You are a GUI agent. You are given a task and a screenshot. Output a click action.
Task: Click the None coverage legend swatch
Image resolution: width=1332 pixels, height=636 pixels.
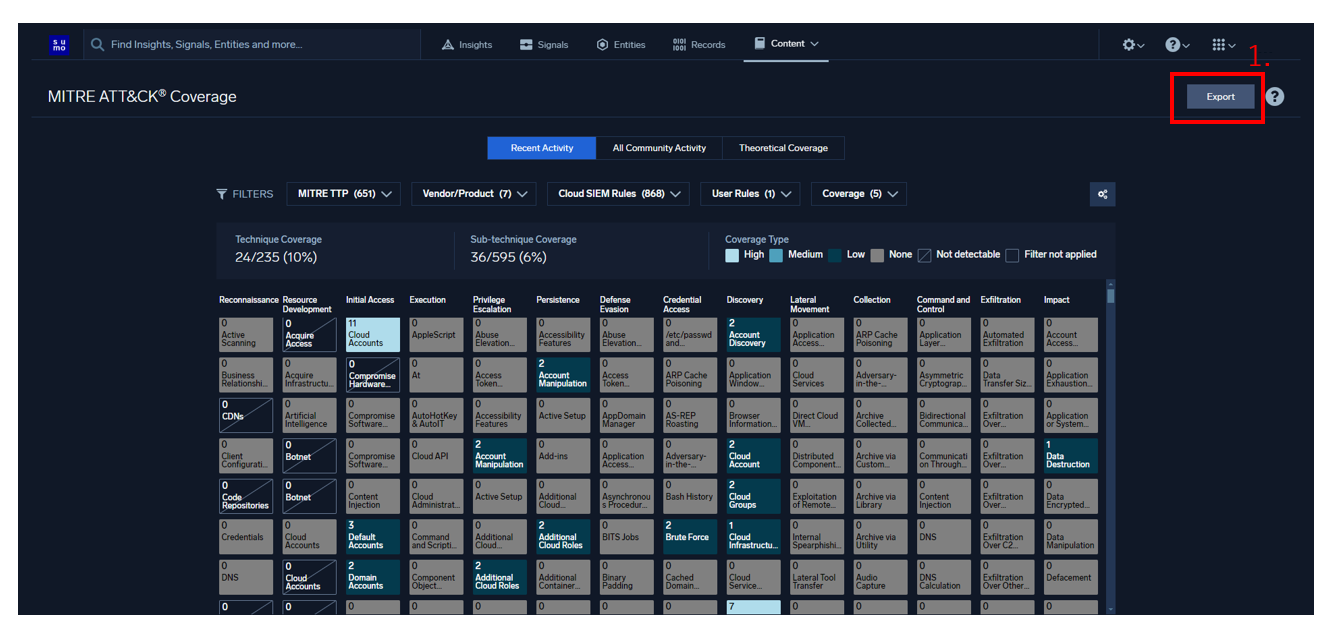[x=877, y=255]
